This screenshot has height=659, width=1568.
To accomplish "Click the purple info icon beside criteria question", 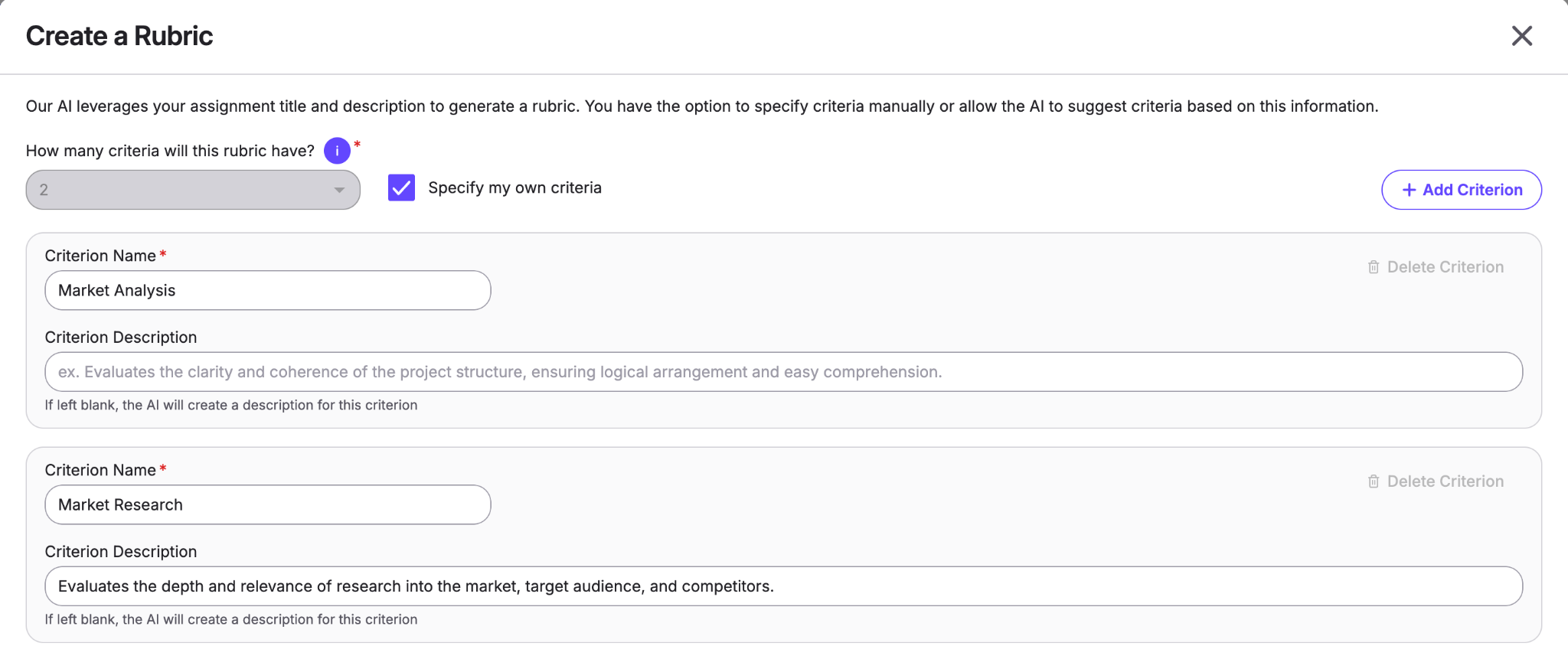I will click(x=337, y=151).
